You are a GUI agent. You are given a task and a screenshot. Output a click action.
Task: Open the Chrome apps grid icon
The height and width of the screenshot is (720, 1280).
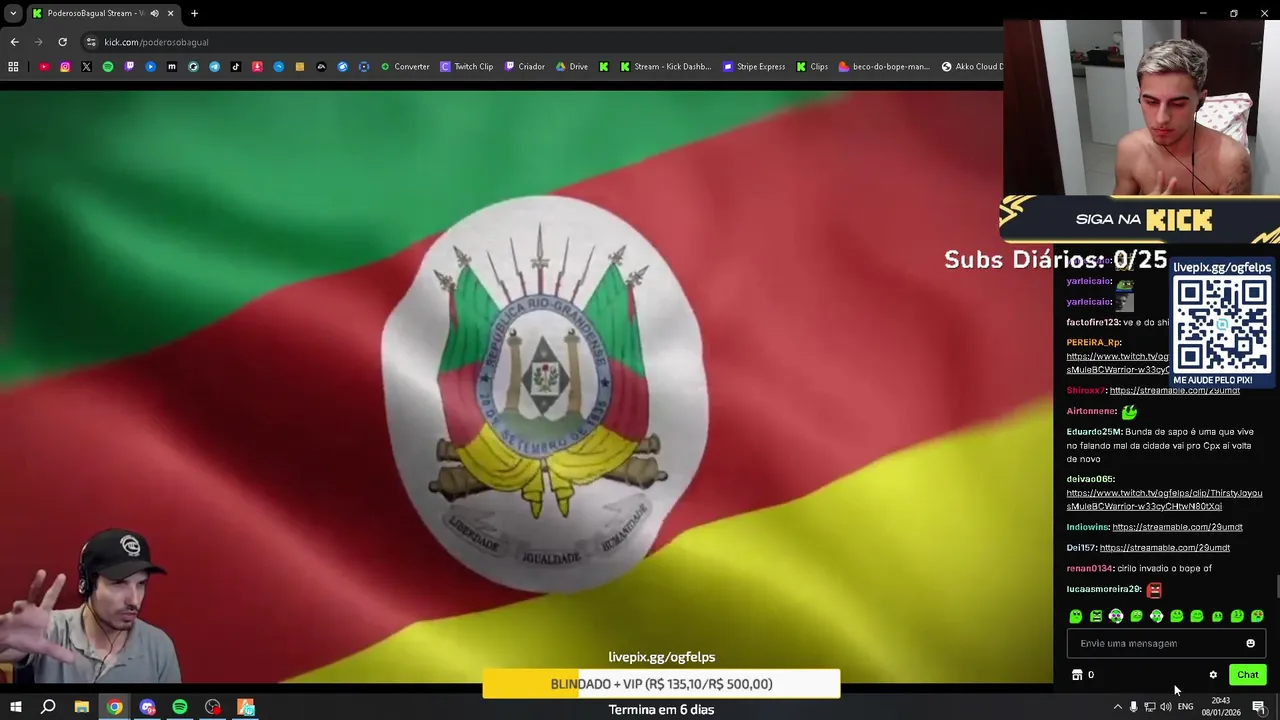(x=13, y=67)
